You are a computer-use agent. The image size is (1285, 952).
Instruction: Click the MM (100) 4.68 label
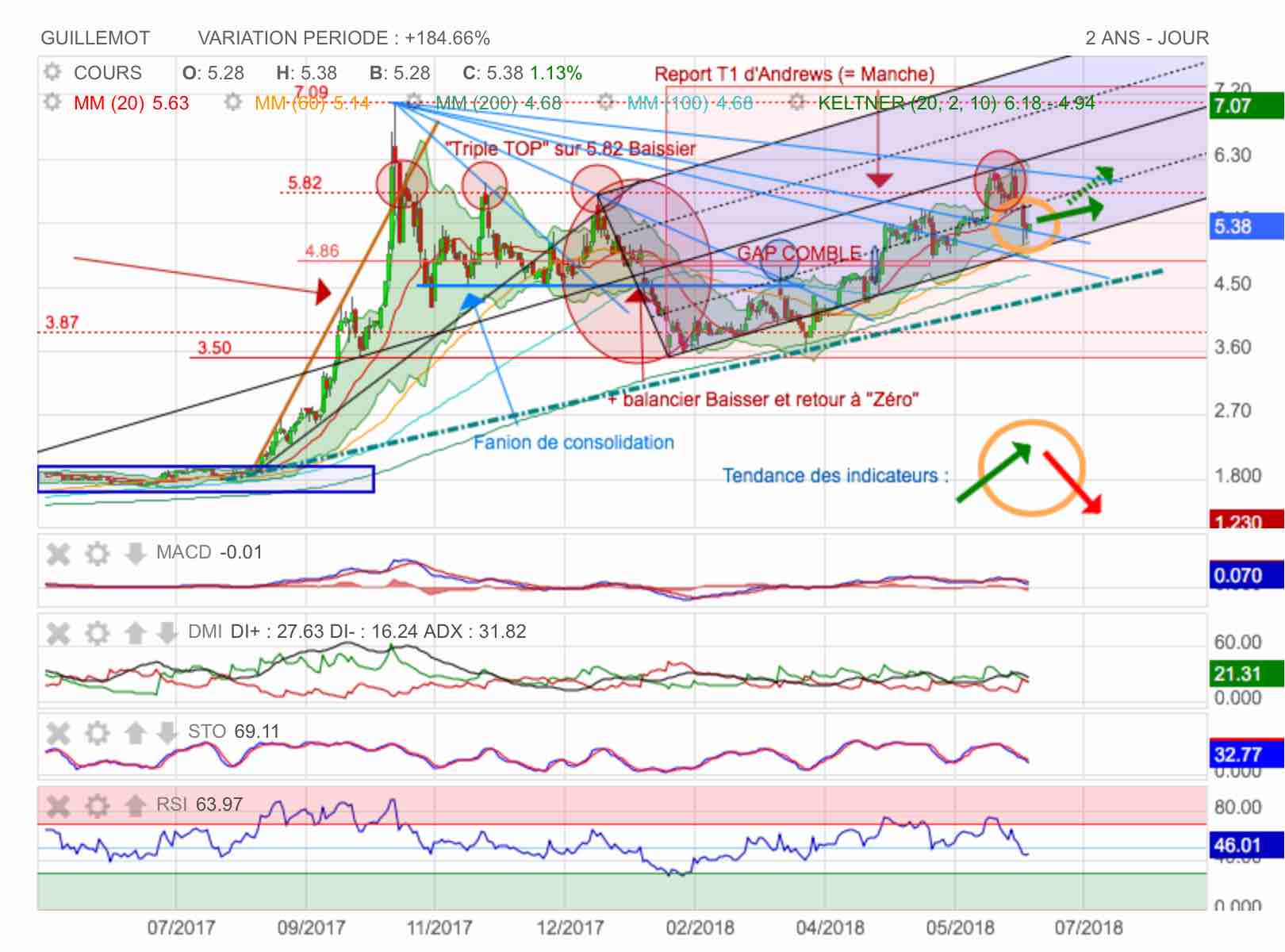click(x=689, y=103)
